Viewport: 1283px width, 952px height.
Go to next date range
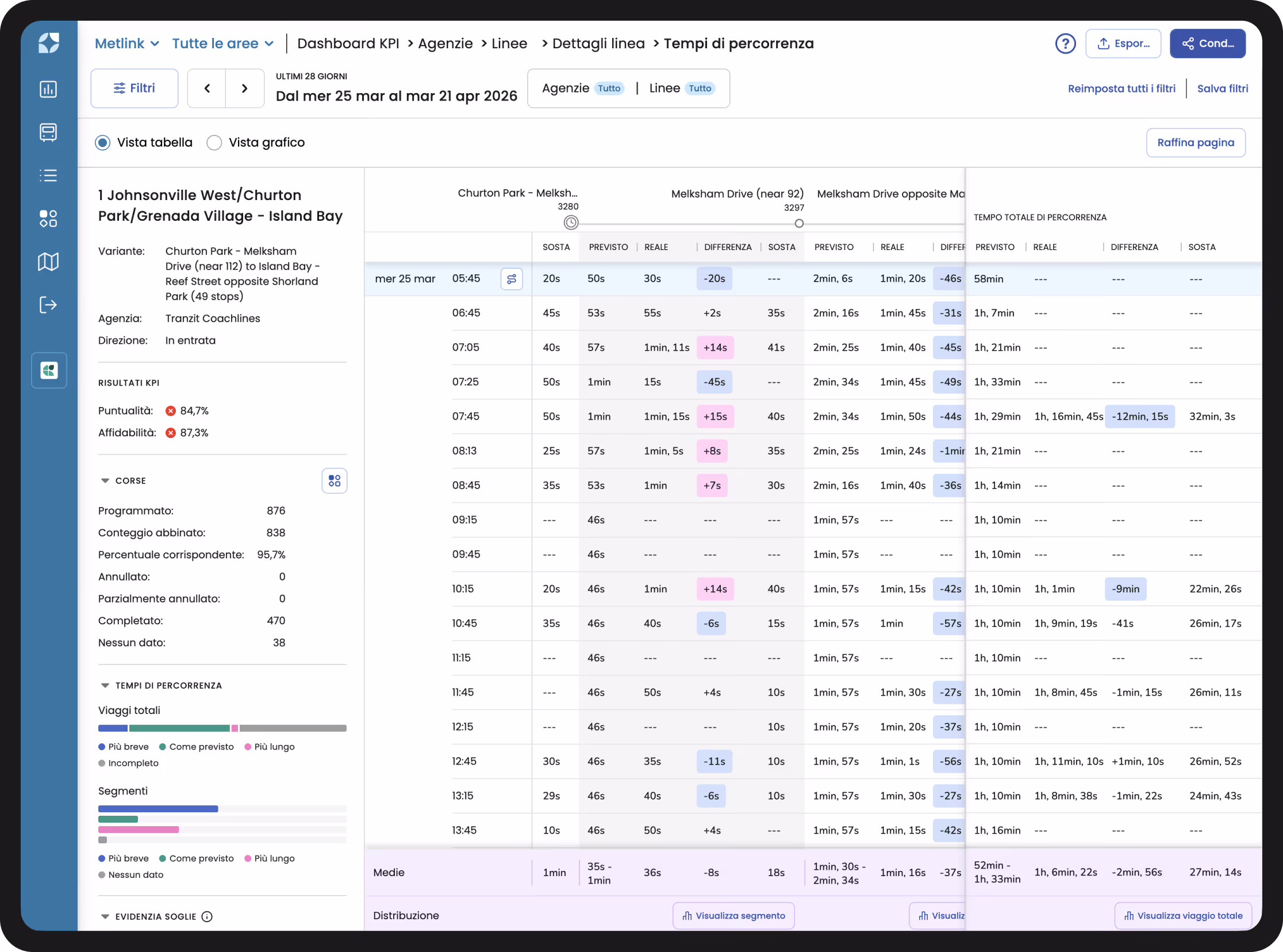(x=245, y=88)
